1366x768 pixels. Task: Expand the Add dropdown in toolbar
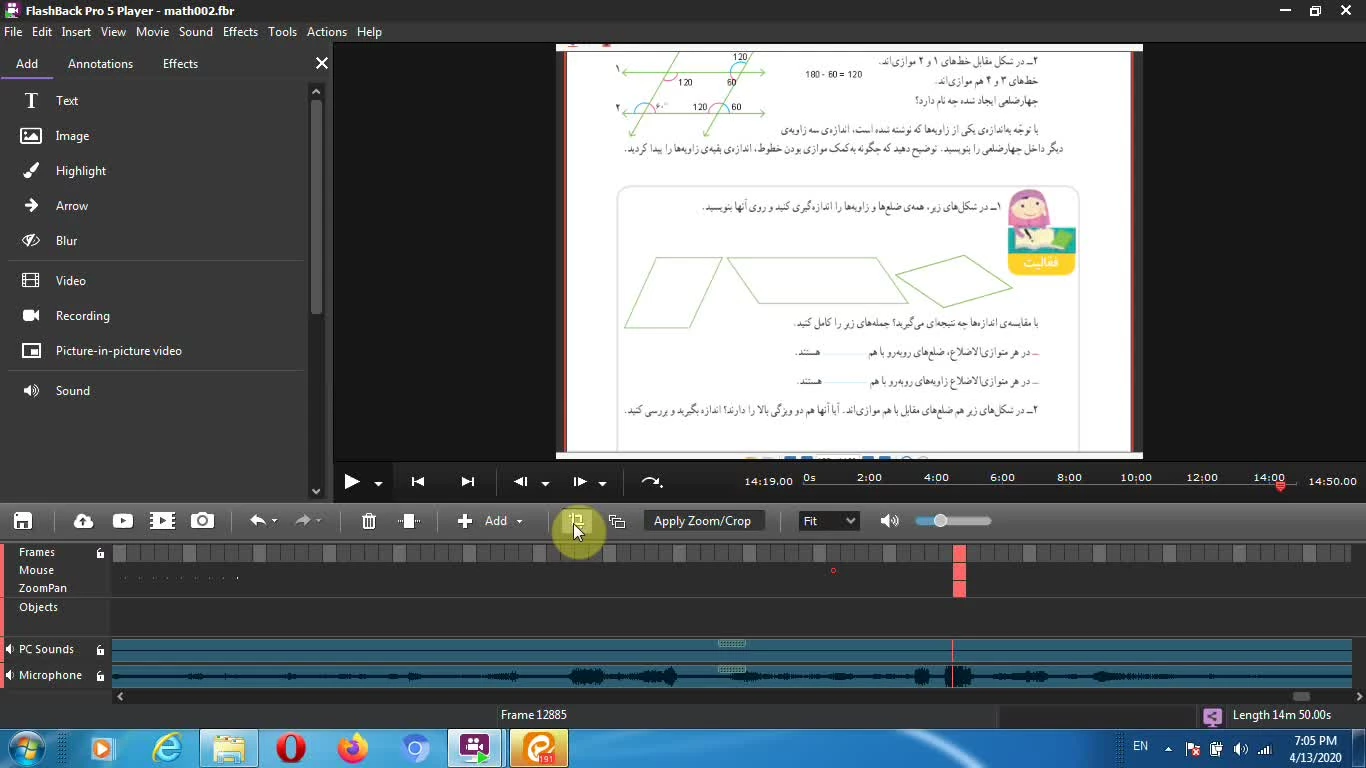pos(519,522)
